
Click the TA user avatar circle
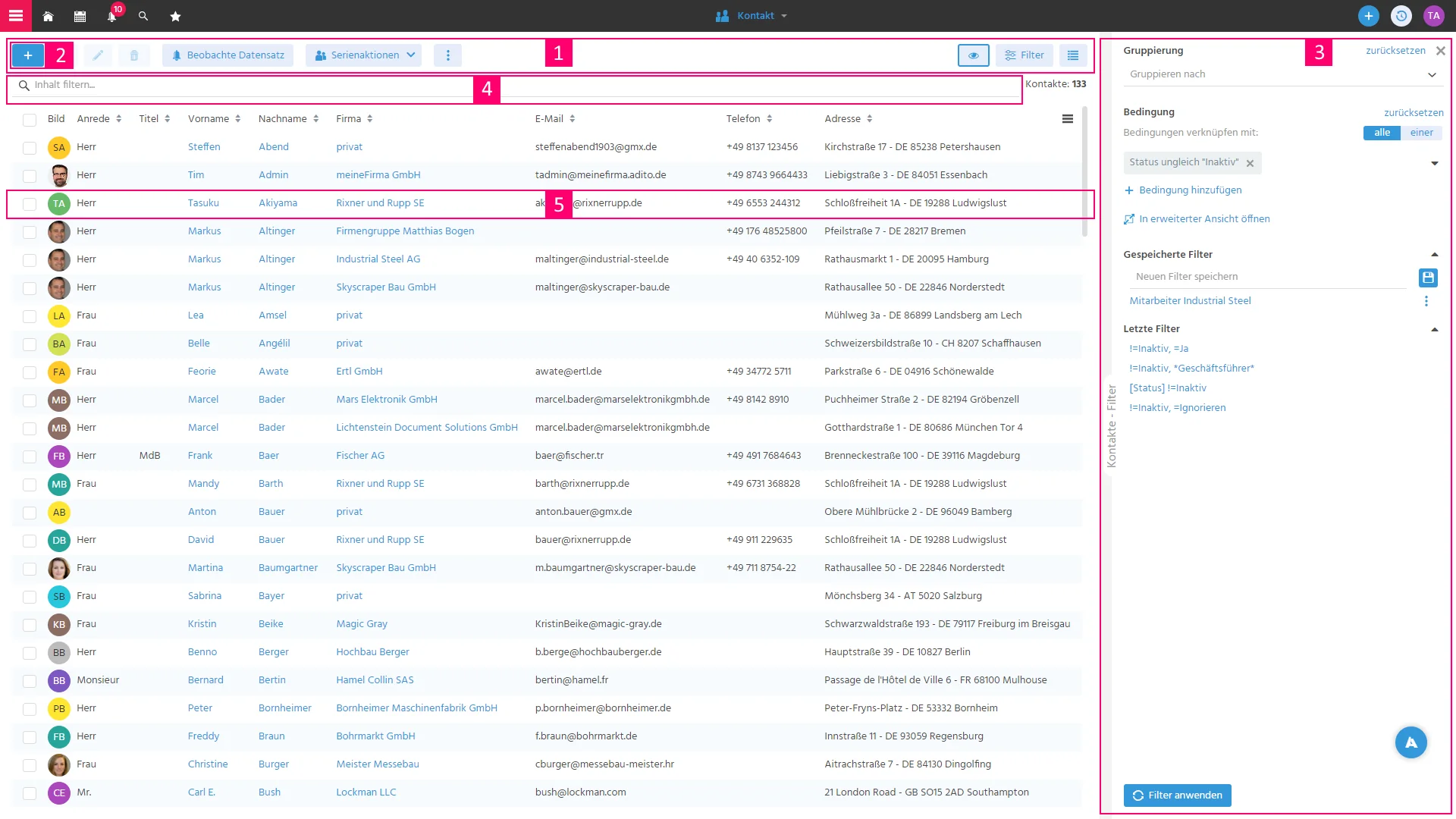click(1433, 15)
